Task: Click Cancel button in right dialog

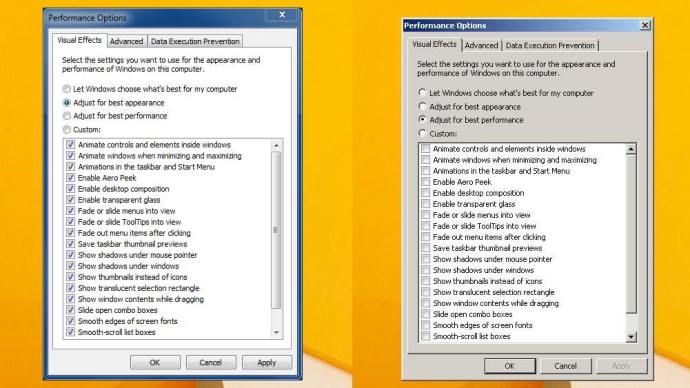Action: pyautogui.click(x=565, y=366)
